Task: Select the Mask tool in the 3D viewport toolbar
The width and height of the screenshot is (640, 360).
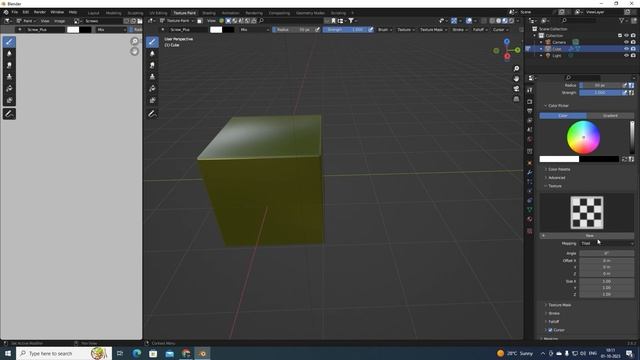Action: click(x=152, y=100)
